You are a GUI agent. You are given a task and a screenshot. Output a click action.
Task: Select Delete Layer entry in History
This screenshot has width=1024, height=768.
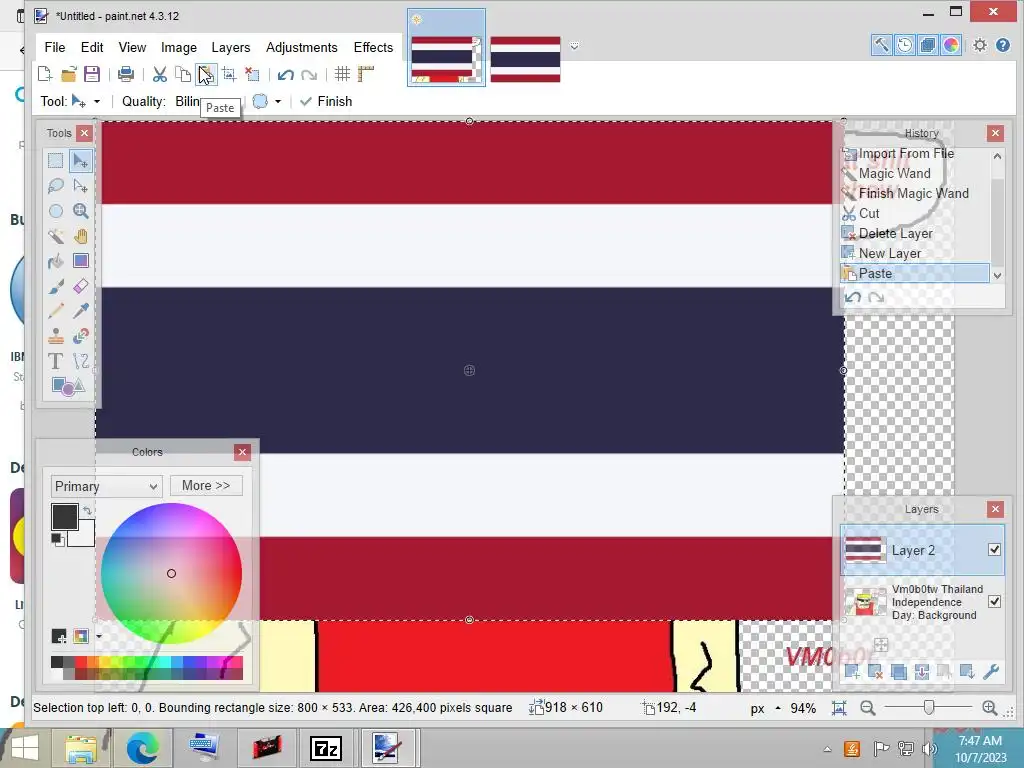coord(895,233)
